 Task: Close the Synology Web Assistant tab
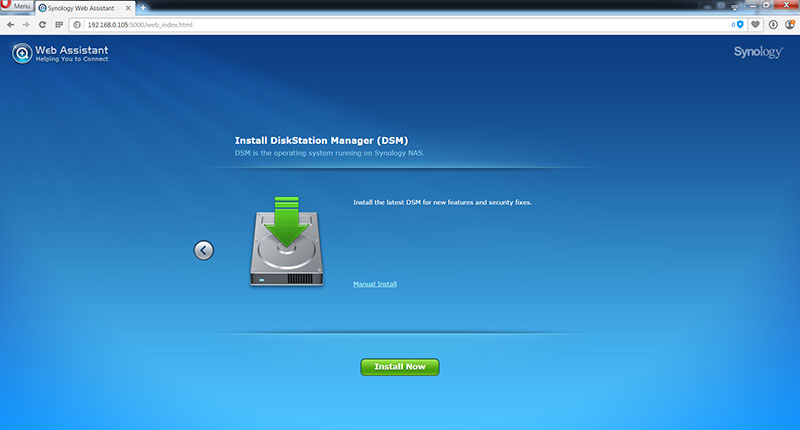[128, 8]
